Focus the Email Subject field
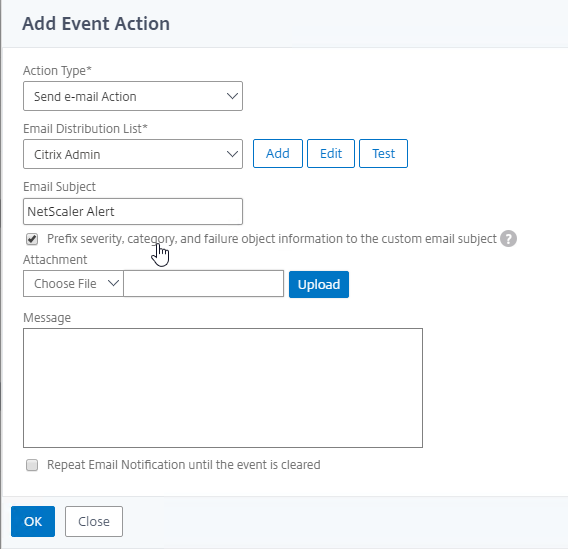This screenshot has width=568, height=549. (133, 211)
